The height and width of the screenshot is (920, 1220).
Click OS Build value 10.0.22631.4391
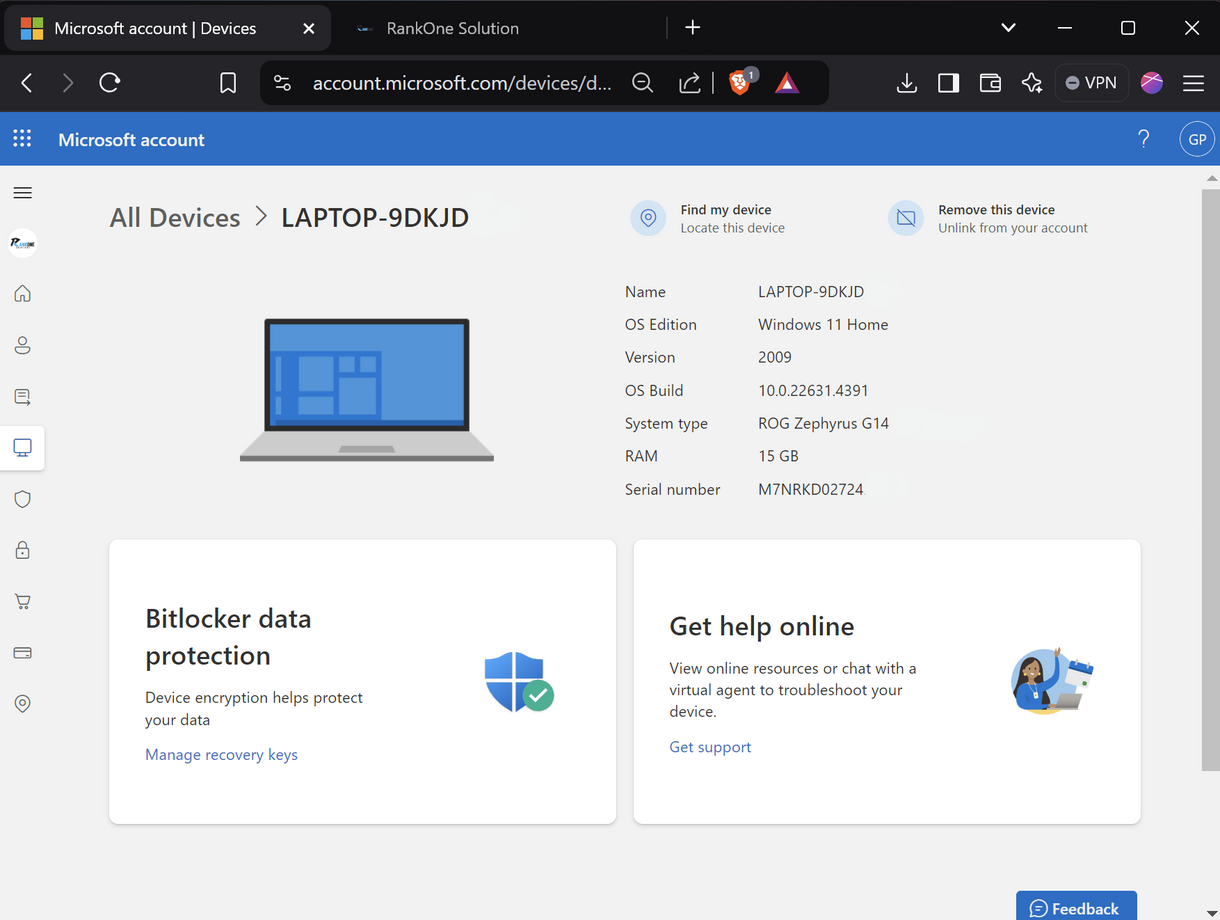pyautogui.click(x=813, y=391)
